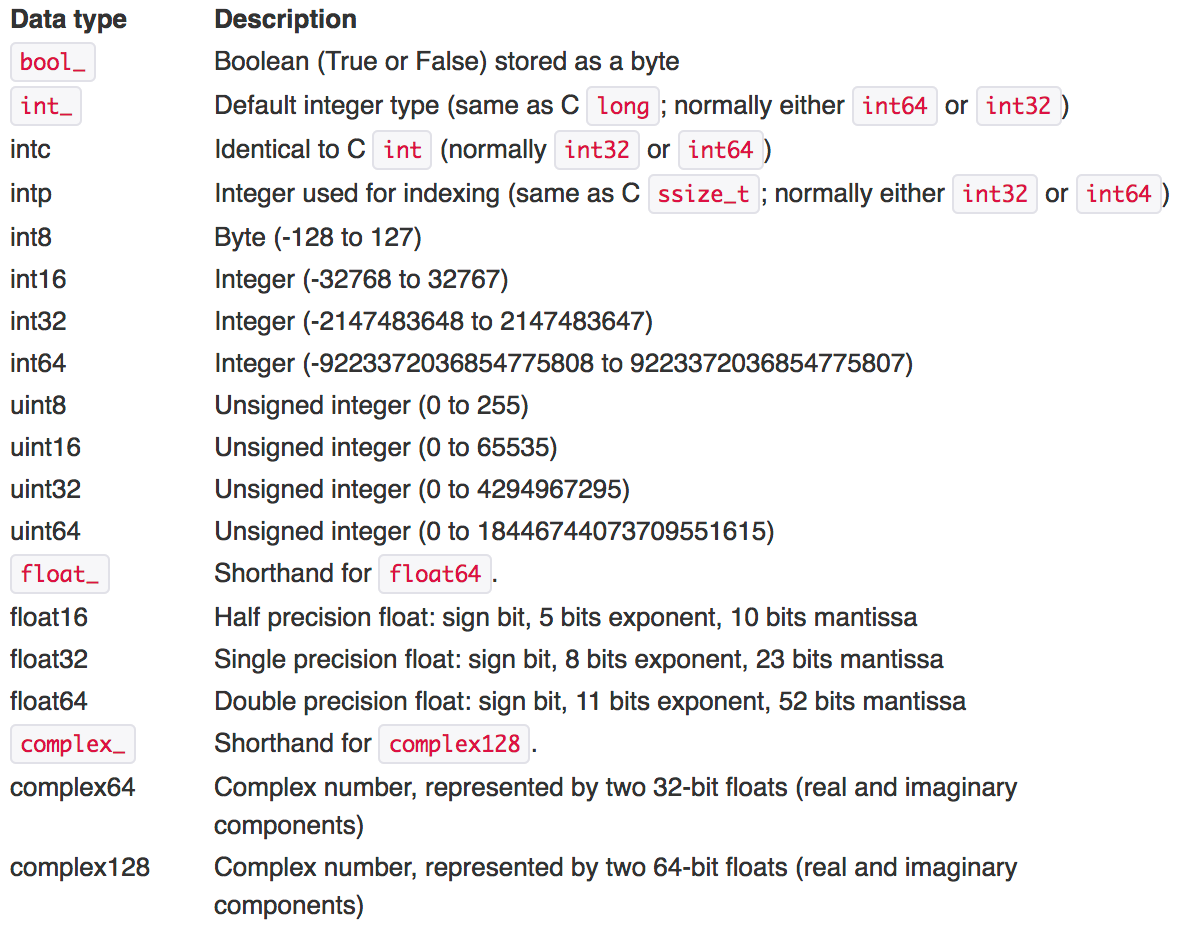Image resolution: width=1190 pixels, height=944 pixels.
Task: Click the complex64 data type entry
Action: (x=72, y=787)
